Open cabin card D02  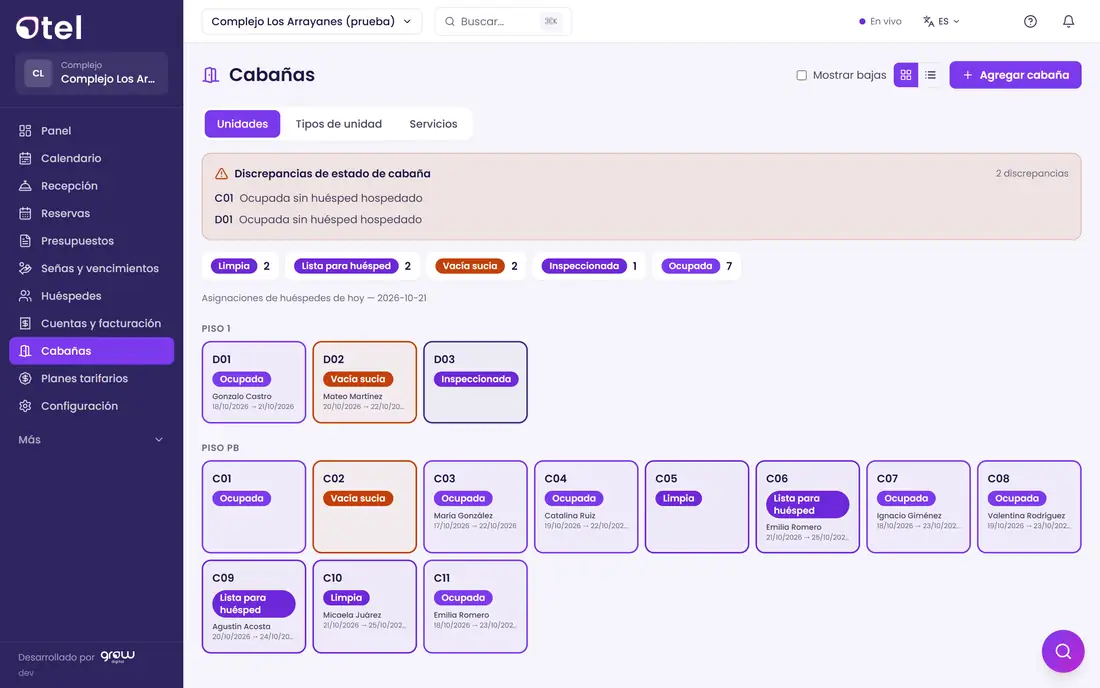(365, 382)
